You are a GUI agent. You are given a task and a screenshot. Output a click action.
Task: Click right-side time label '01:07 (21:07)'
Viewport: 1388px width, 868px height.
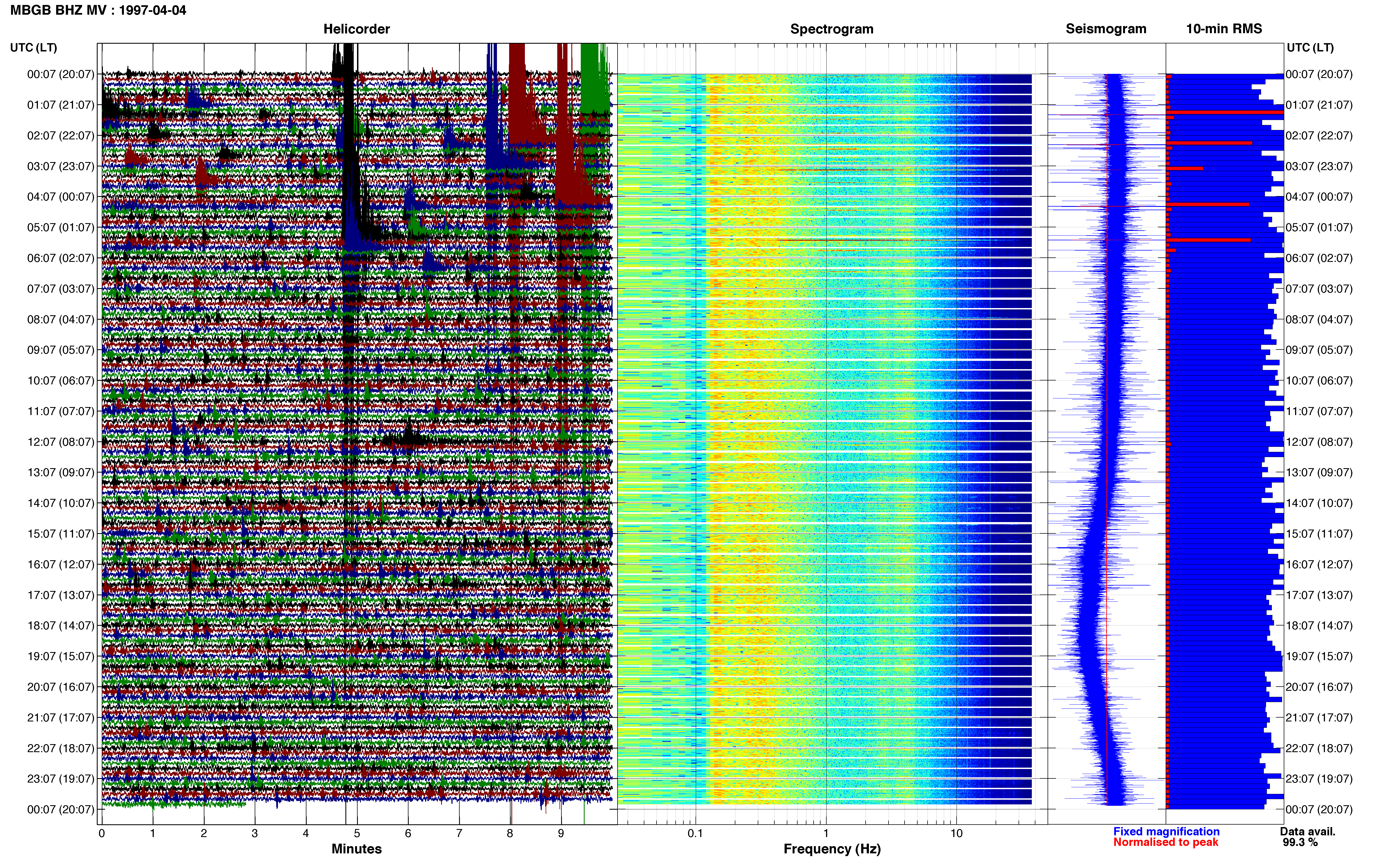[x=1319, y=105]
